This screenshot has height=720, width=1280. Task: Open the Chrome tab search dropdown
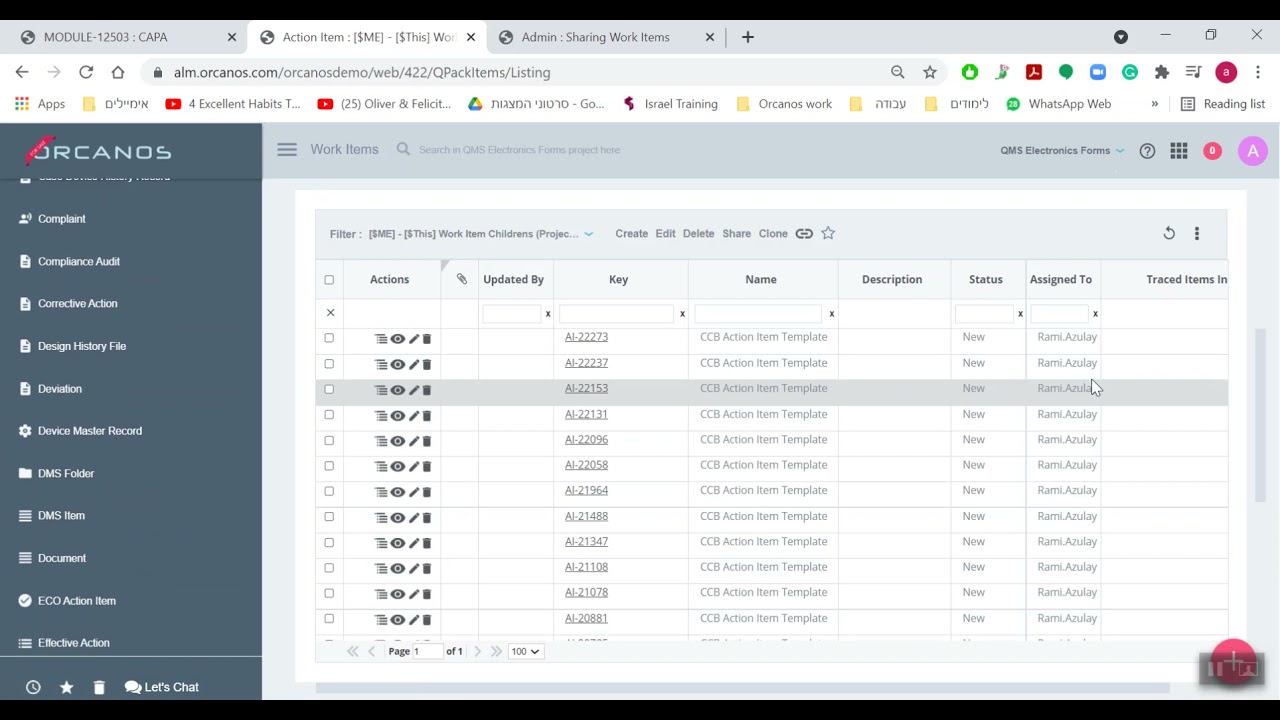pyautogui.click(x=1121, y=37)
